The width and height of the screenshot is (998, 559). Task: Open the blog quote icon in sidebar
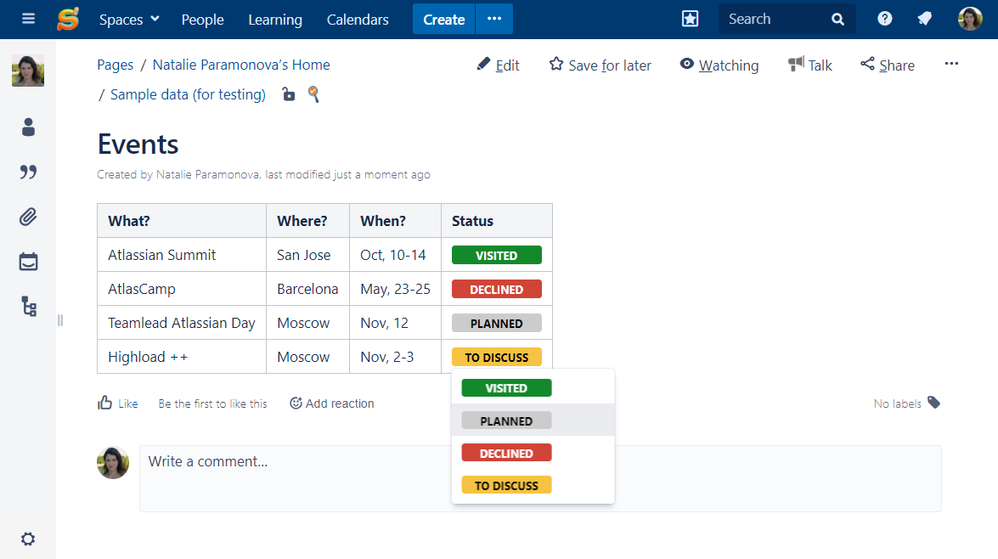(x=28, y=172)
